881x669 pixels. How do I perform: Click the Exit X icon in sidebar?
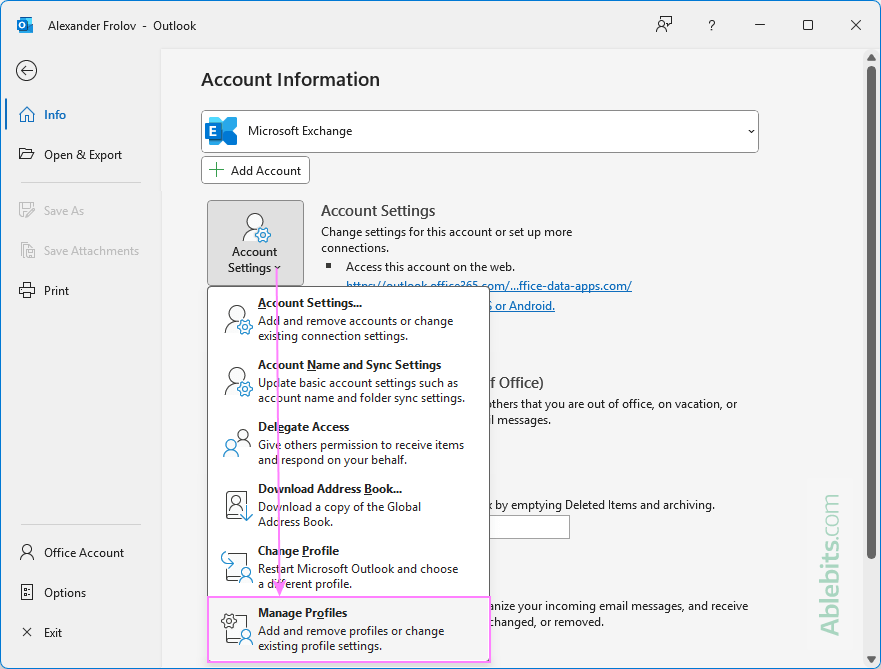click(26, 632)
